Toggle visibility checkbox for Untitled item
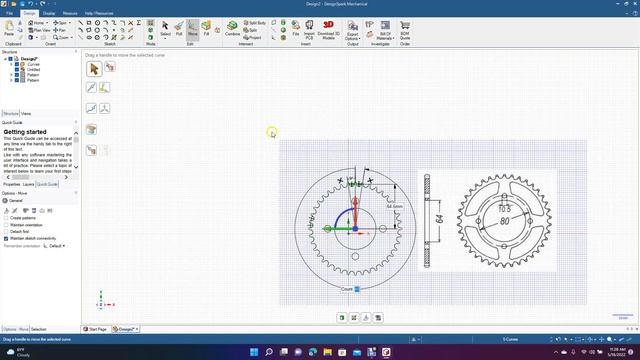 [17, 69]
